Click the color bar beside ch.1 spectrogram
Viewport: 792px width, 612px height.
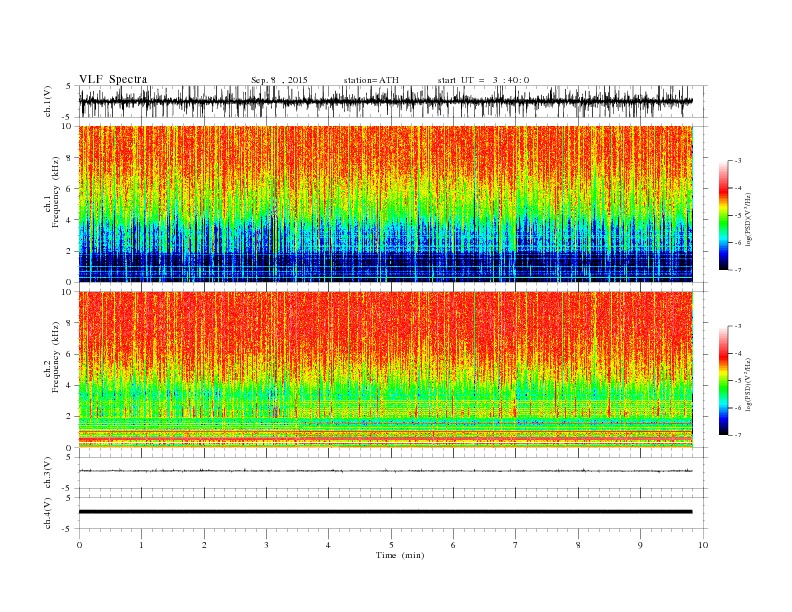[723, 216]
